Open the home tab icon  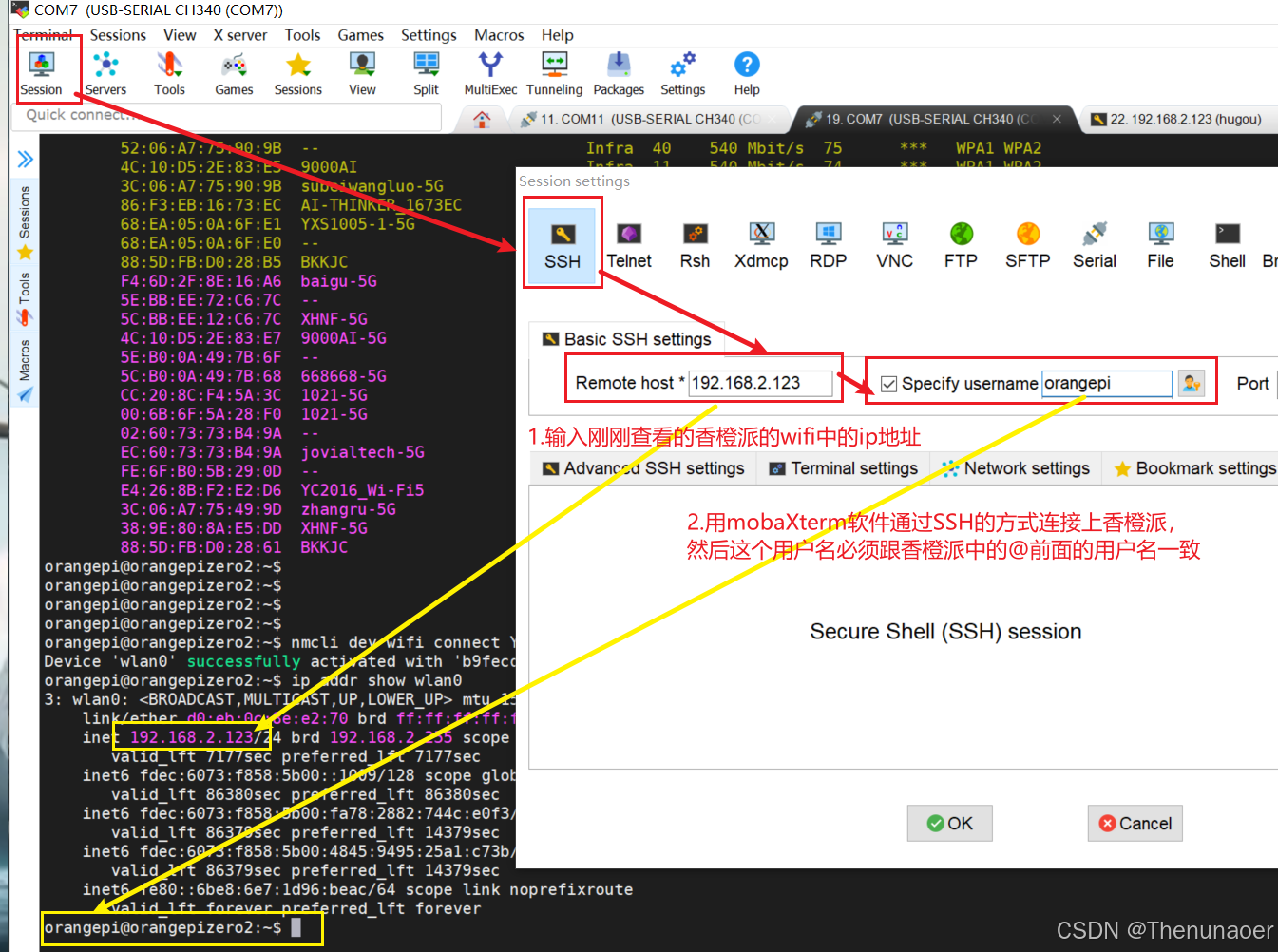coord(482,120)
